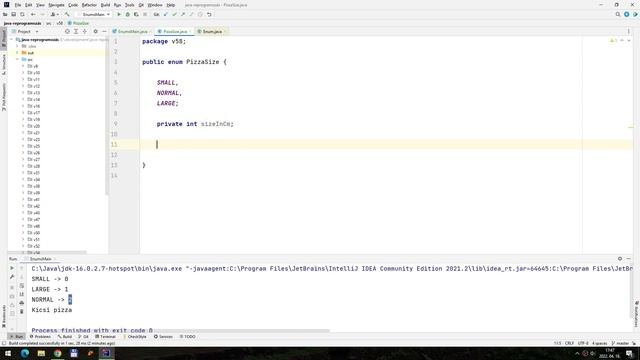Click the Update Project blue arrow icon
Viewport: 640px width, 360px height.
pyautogui.click(x=166, y=14)
